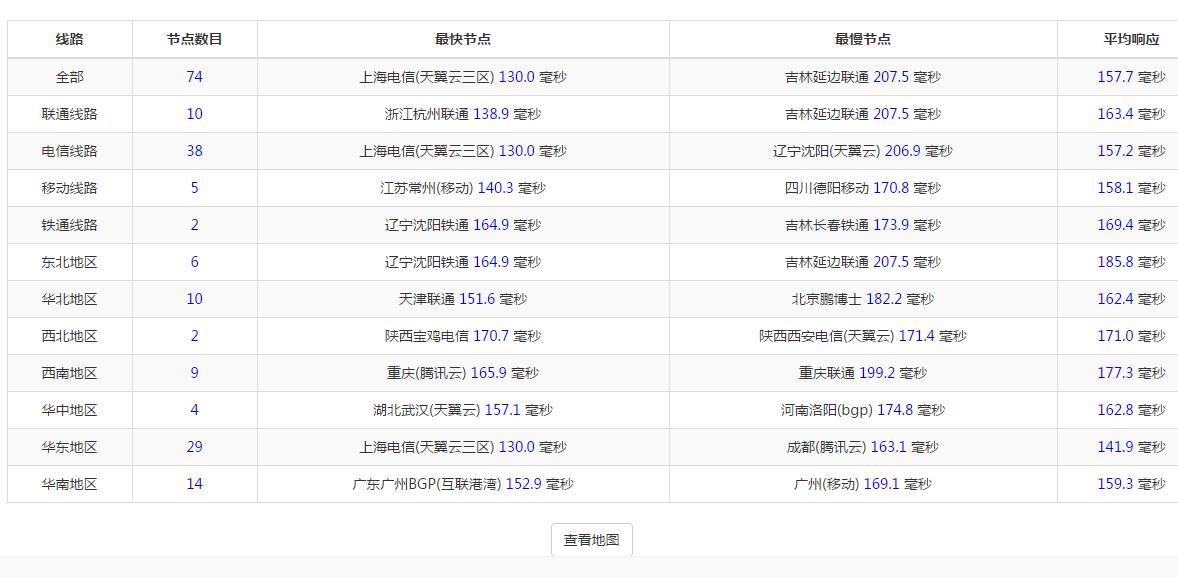The width and height of the screenshot is (1178, 577).
Task: Open node count 29 for 华东地区
Action: 195,447
